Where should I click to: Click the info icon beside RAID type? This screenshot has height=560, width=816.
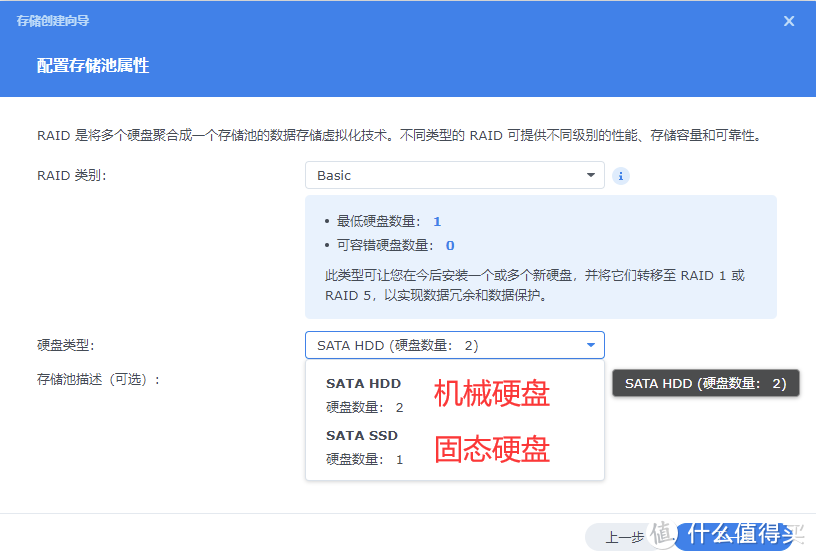(620, 176)
